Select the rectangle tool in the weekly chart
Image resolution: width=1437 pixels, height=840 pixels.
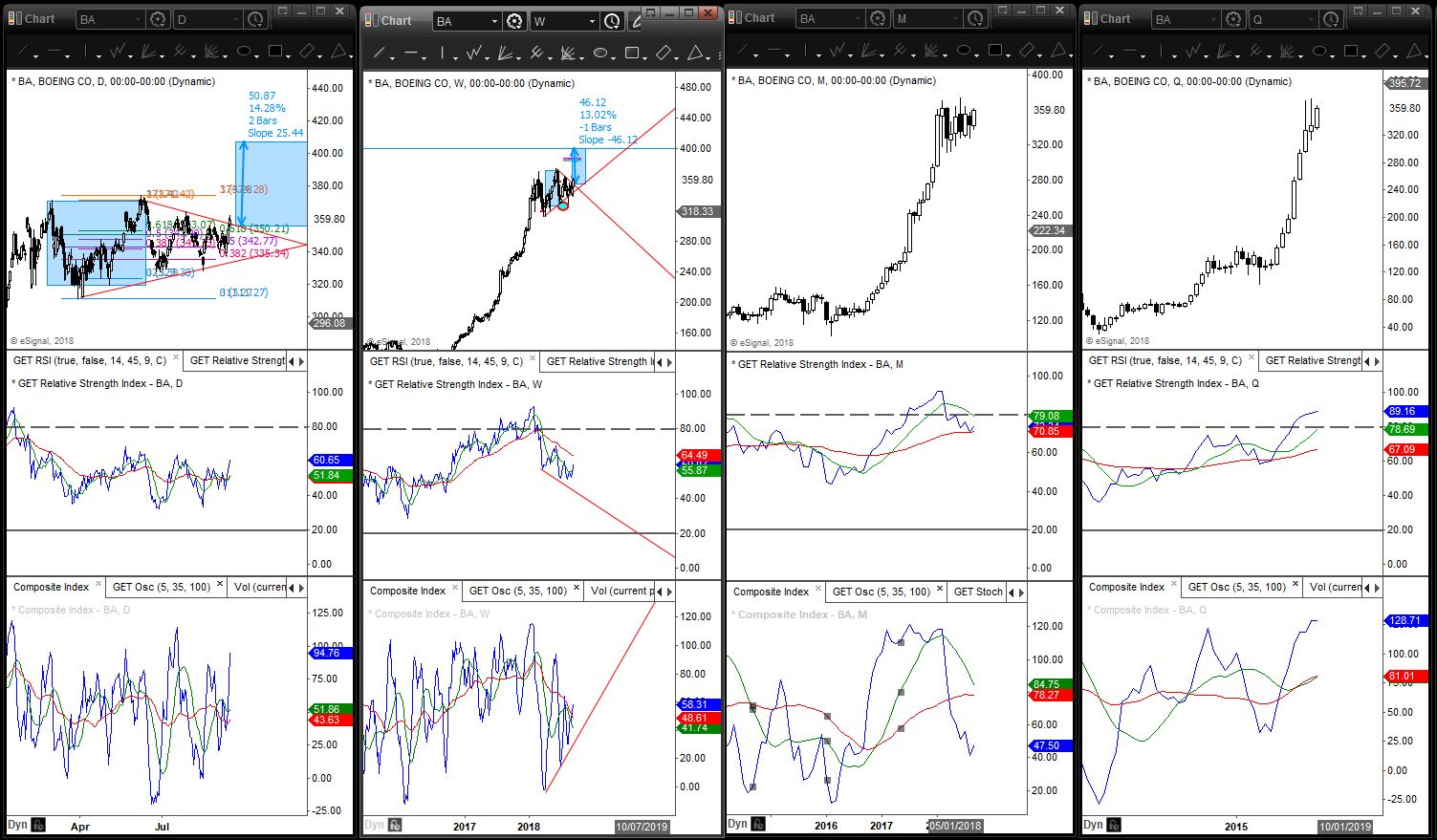(x=632, y=53)
